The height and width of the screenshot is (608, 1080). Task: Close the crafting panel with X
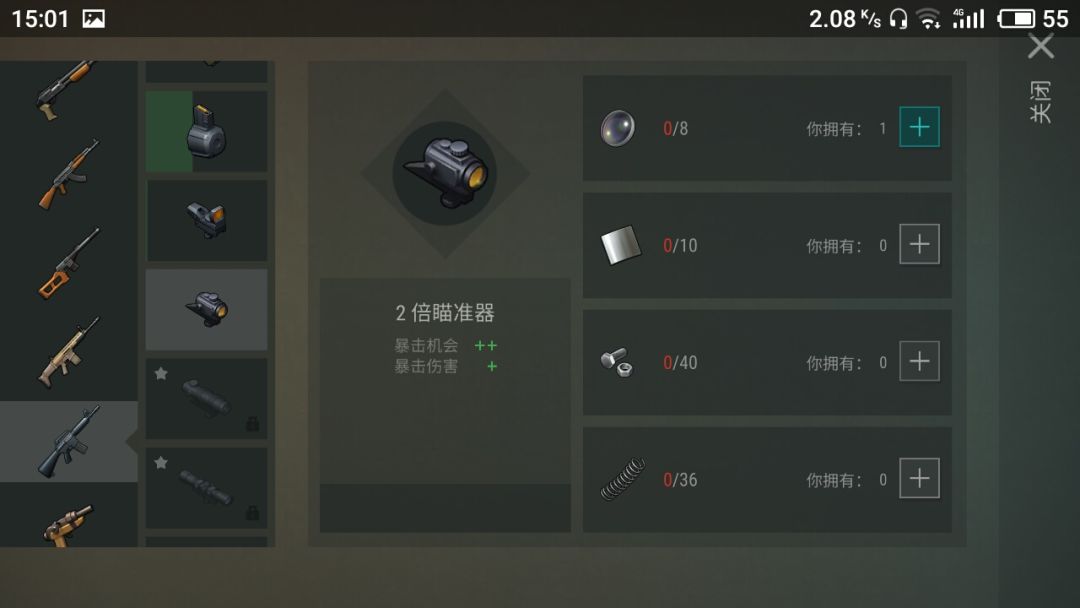(1041, 47)
